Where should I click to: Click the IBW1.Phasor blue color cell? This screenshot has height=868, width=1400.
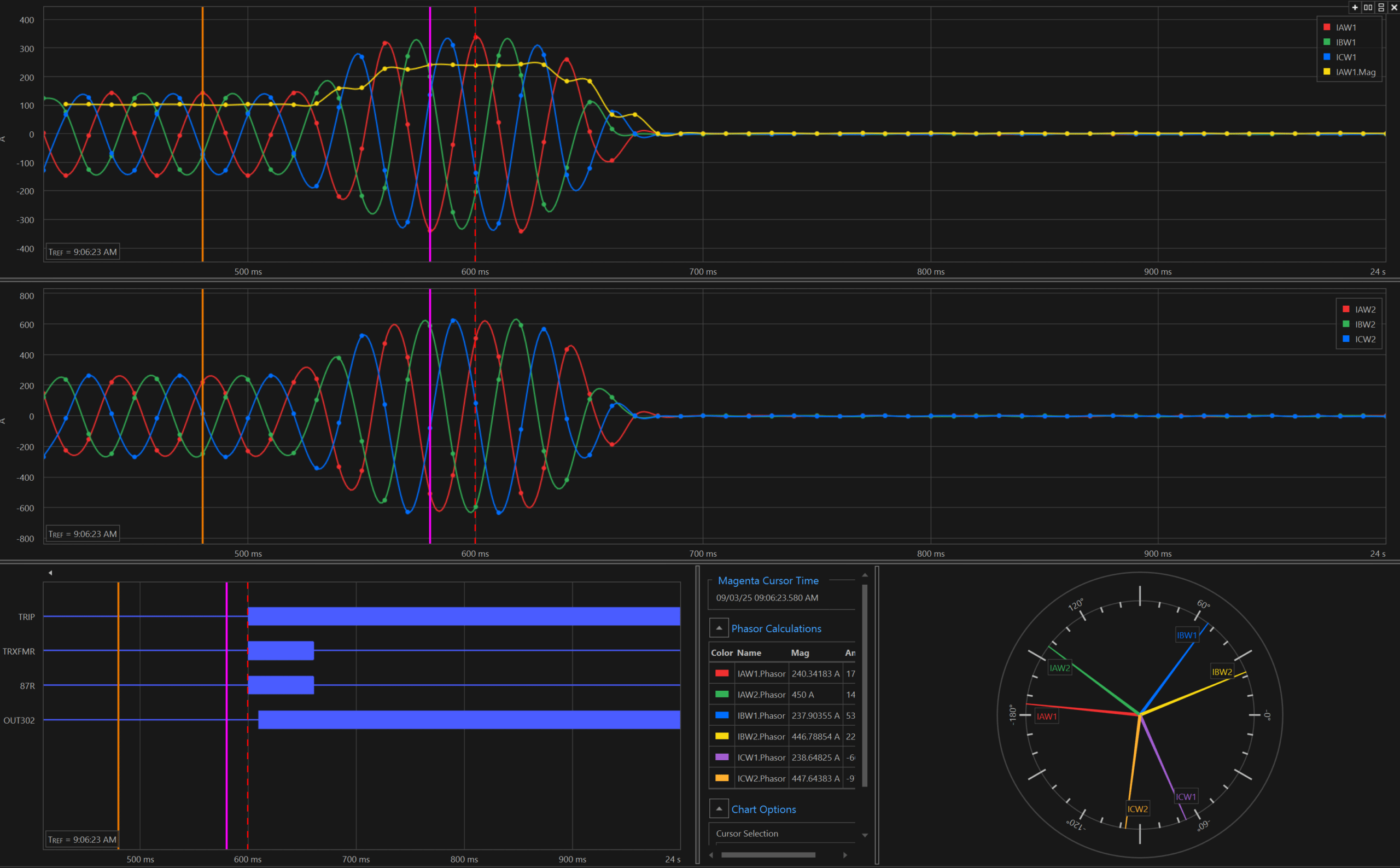pyautogui.click(x=722, y=715)
